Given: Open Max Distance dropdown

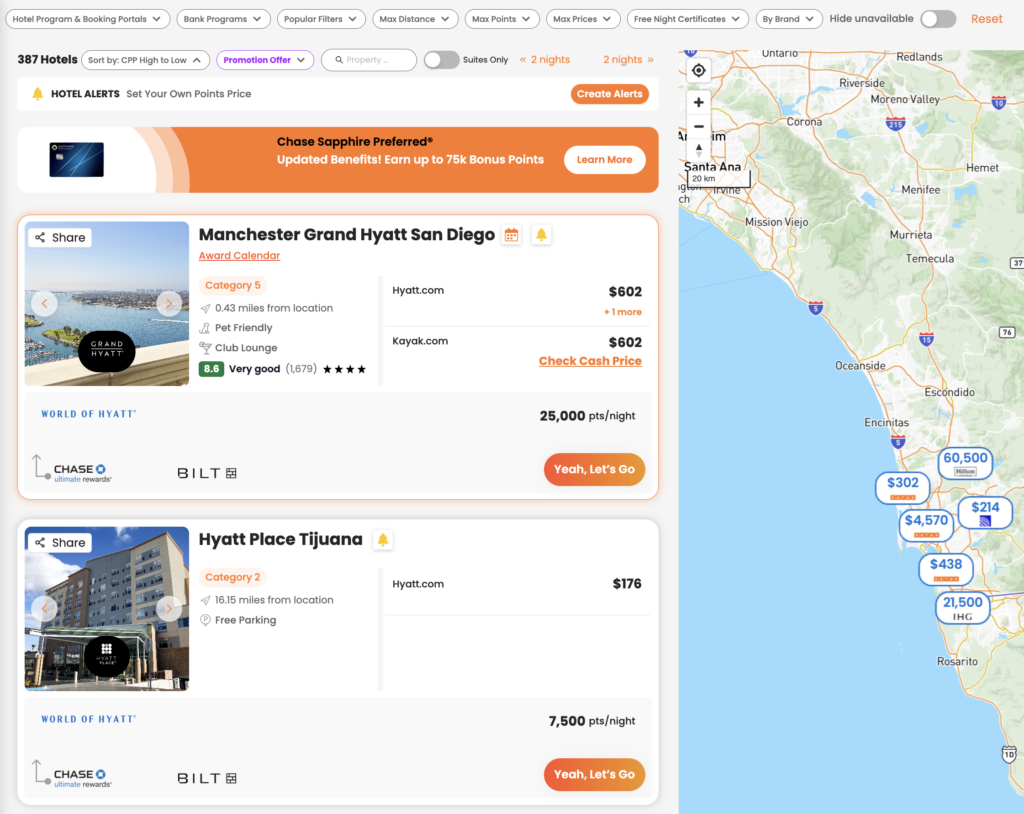Looking at the screenshot, I should point(415,19).
